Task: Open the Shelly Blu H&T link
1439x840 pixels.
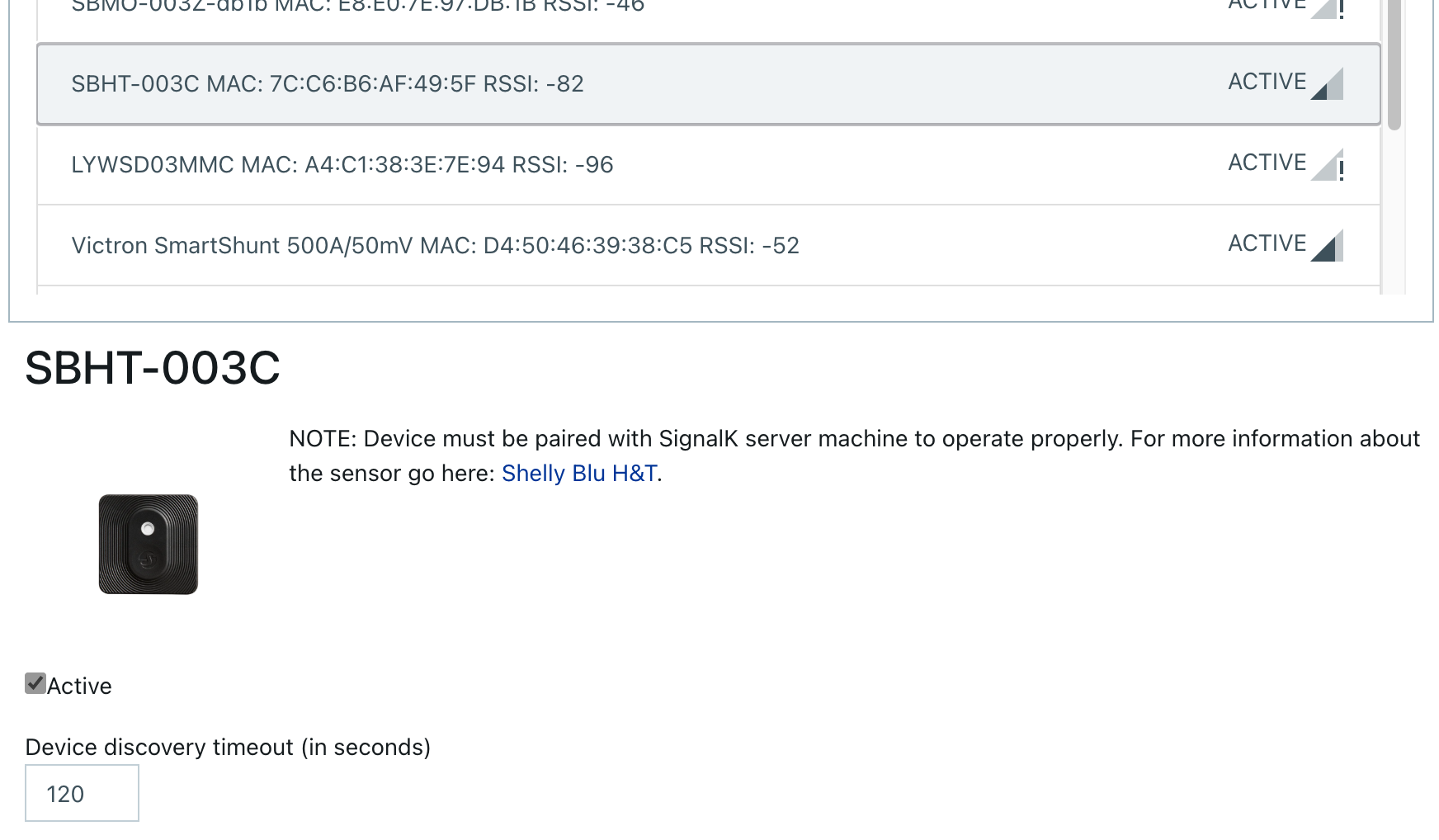Action: pos(579,474)
